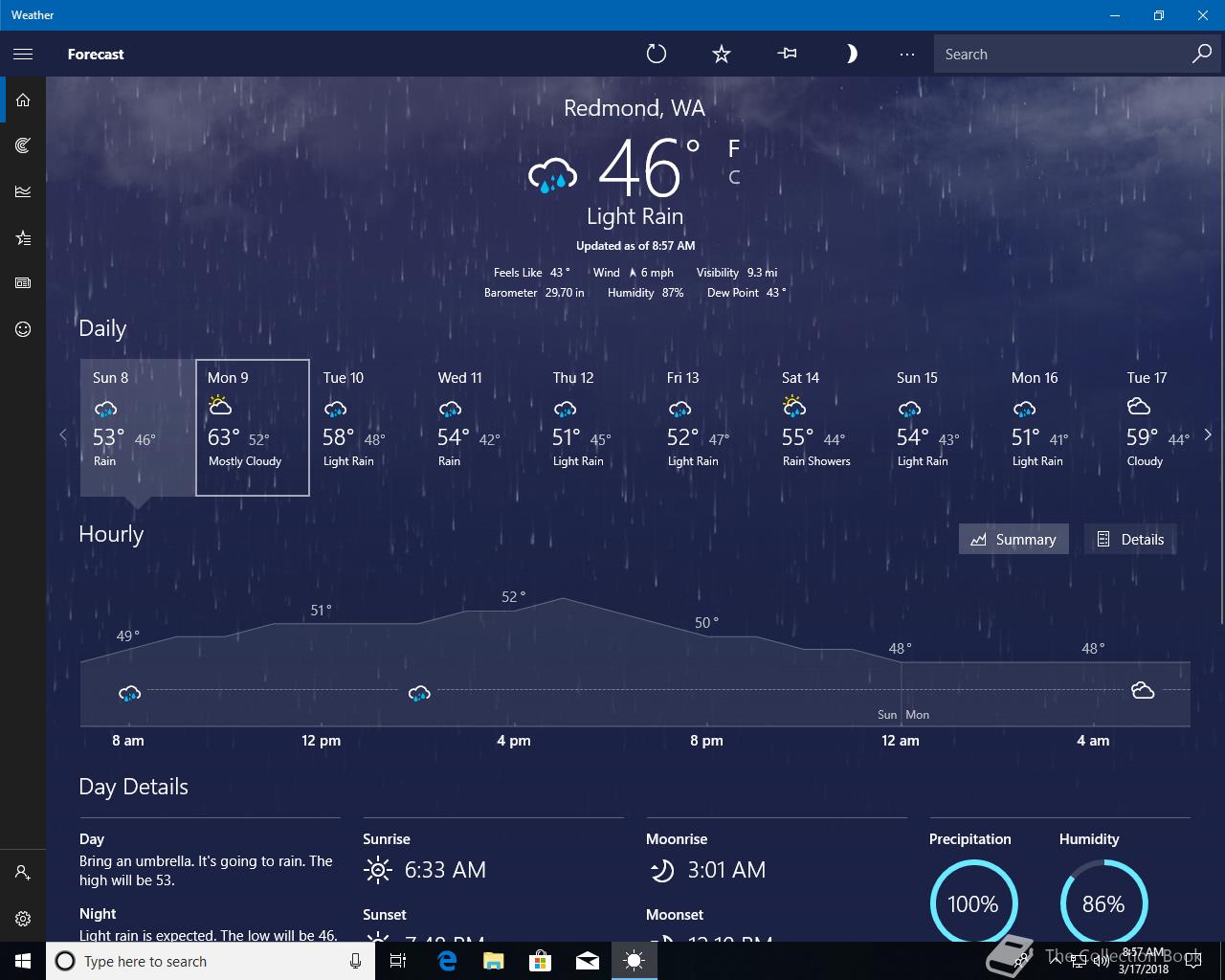
Task: Select Fri 13 daily forecast
Action: click(x=712, y=428)
